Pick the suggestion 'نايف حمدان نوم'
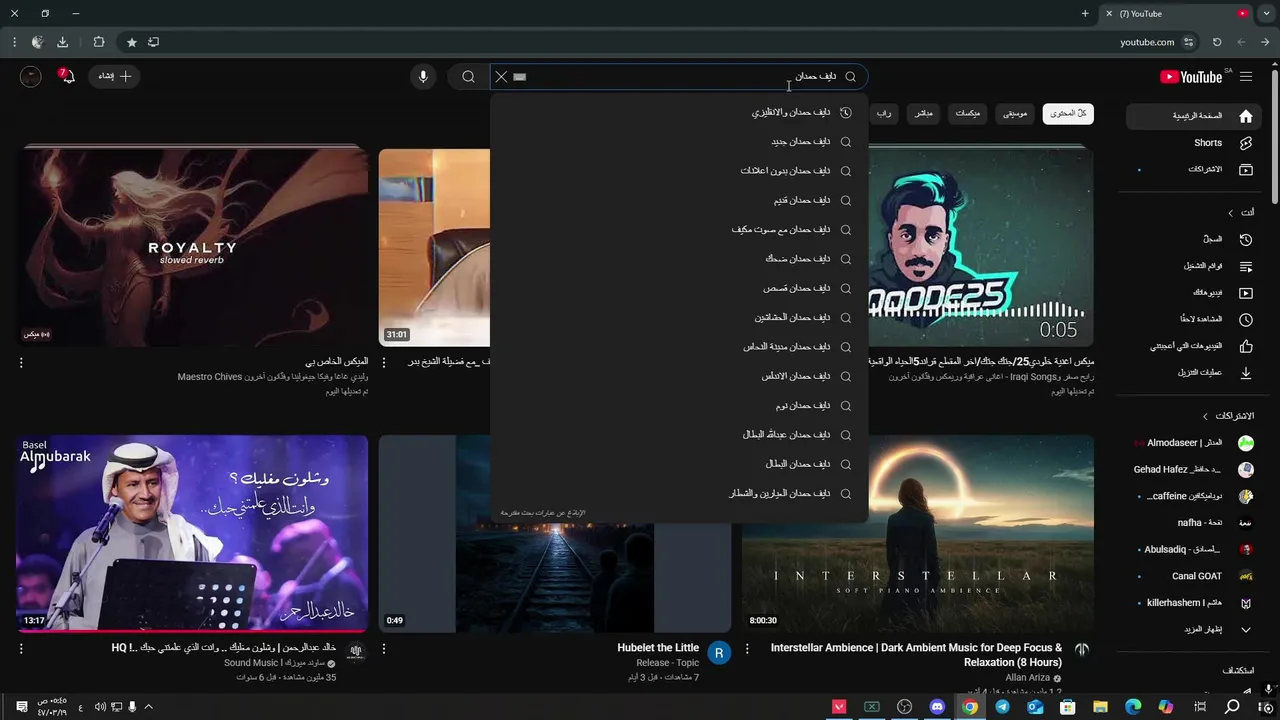1280x720 pixels. coord(679,406)
